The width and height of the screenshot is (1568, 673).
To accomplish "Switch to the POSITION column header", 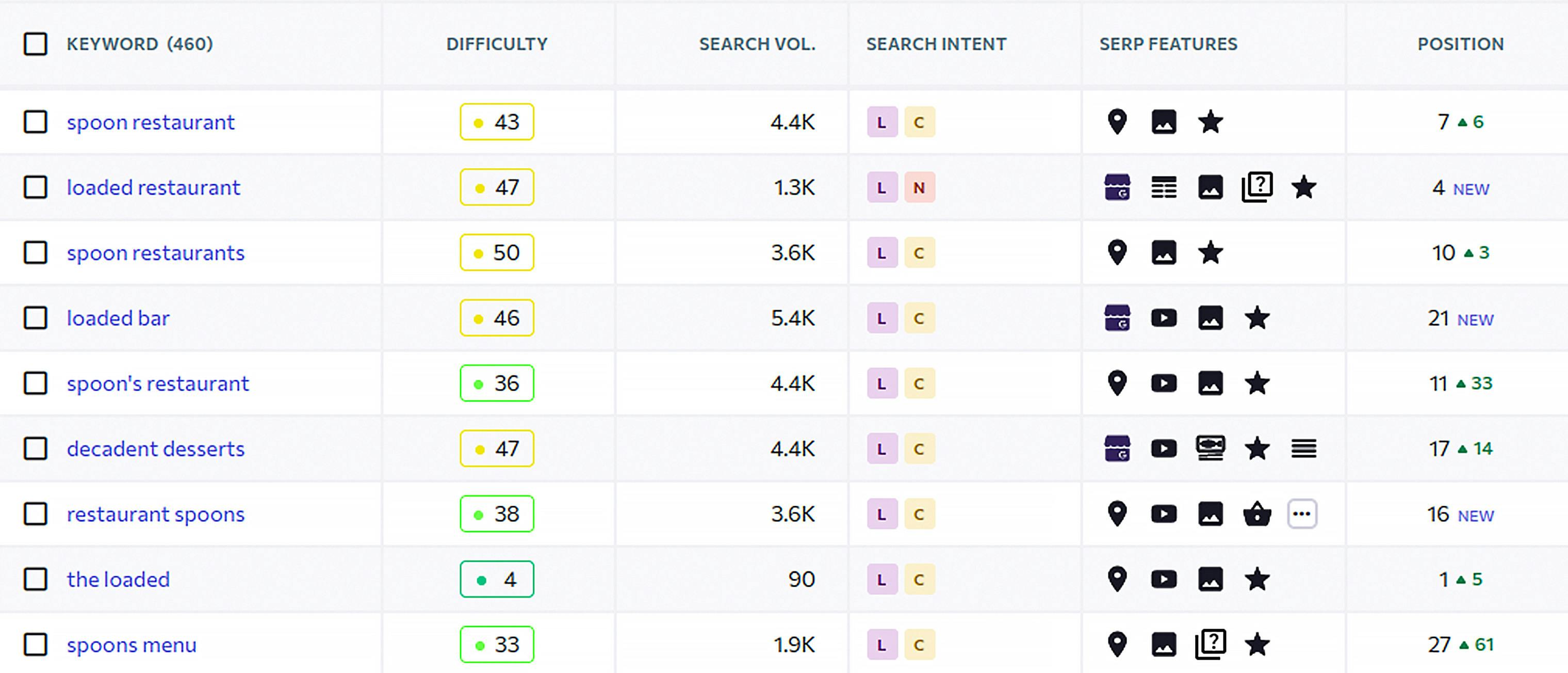I will (x=1460, y=43).
